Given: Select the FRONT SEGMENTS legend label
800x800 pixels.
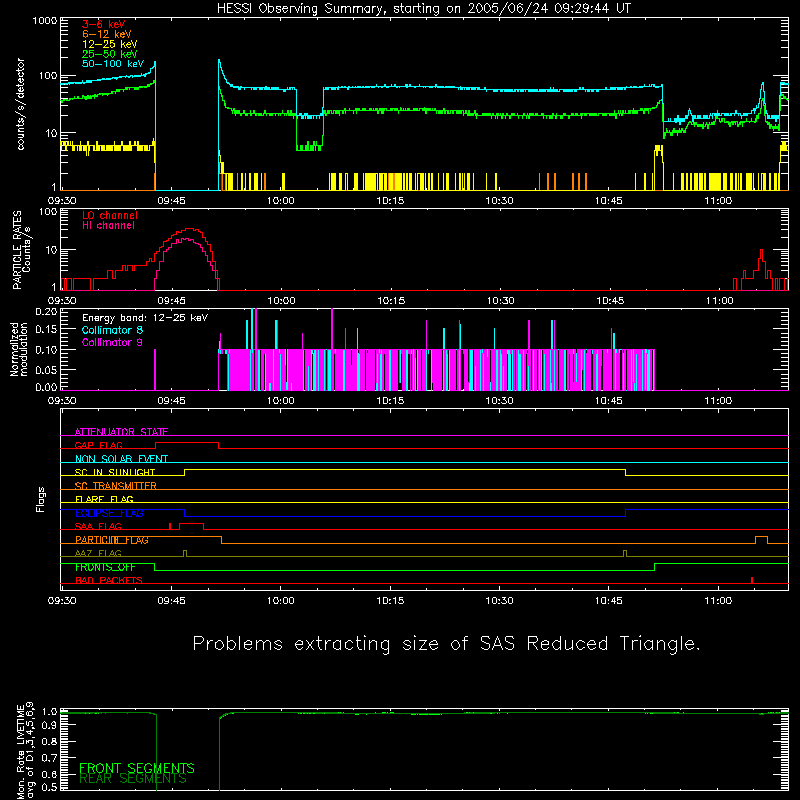Looking at the screenshot, I should click(x=137, y=768).
